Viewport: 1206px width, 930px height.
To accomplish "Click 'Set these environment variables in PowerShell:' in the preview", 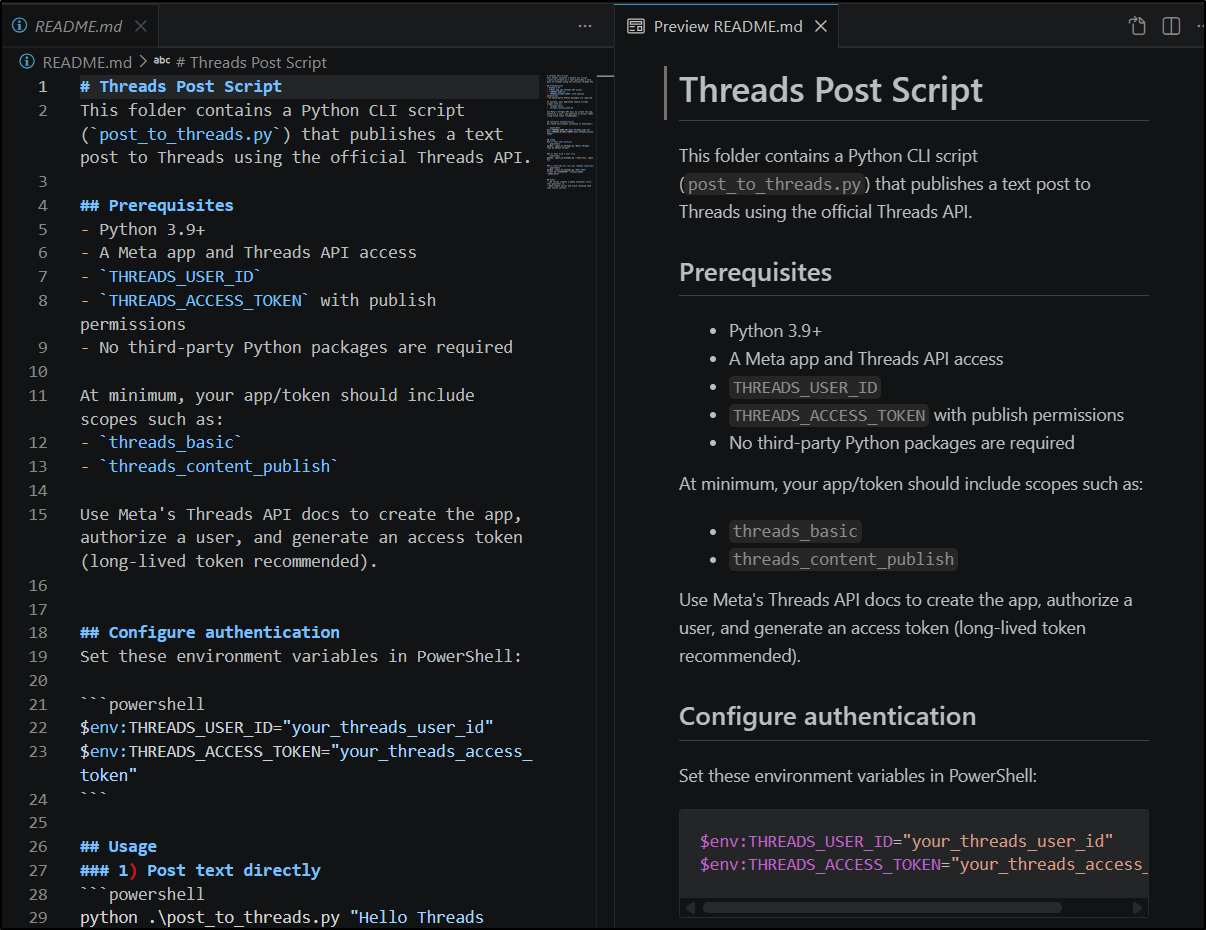I will [857, 775].
